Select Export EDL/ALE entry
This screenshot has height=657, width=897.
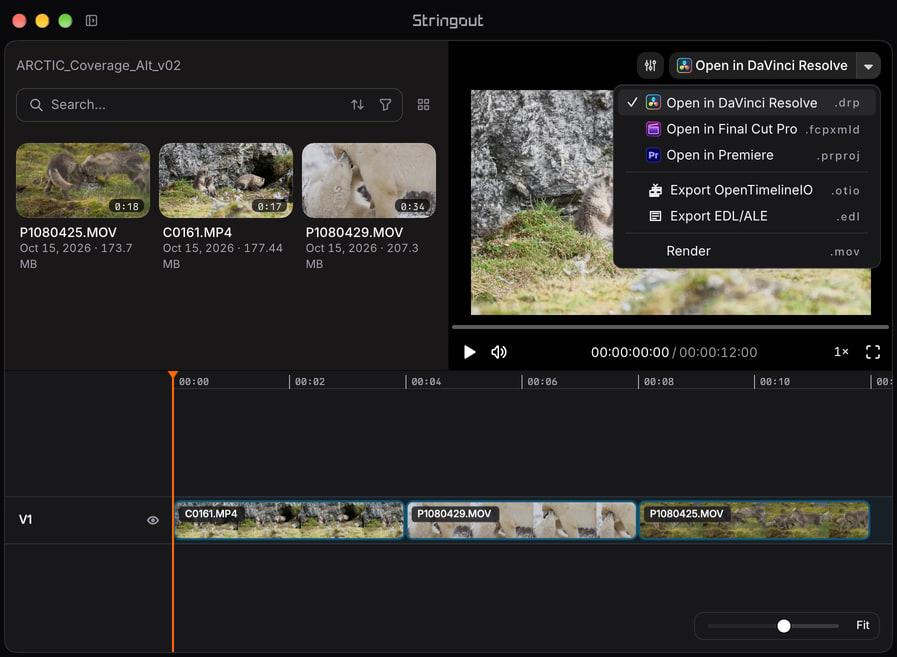tap(746, 216)
